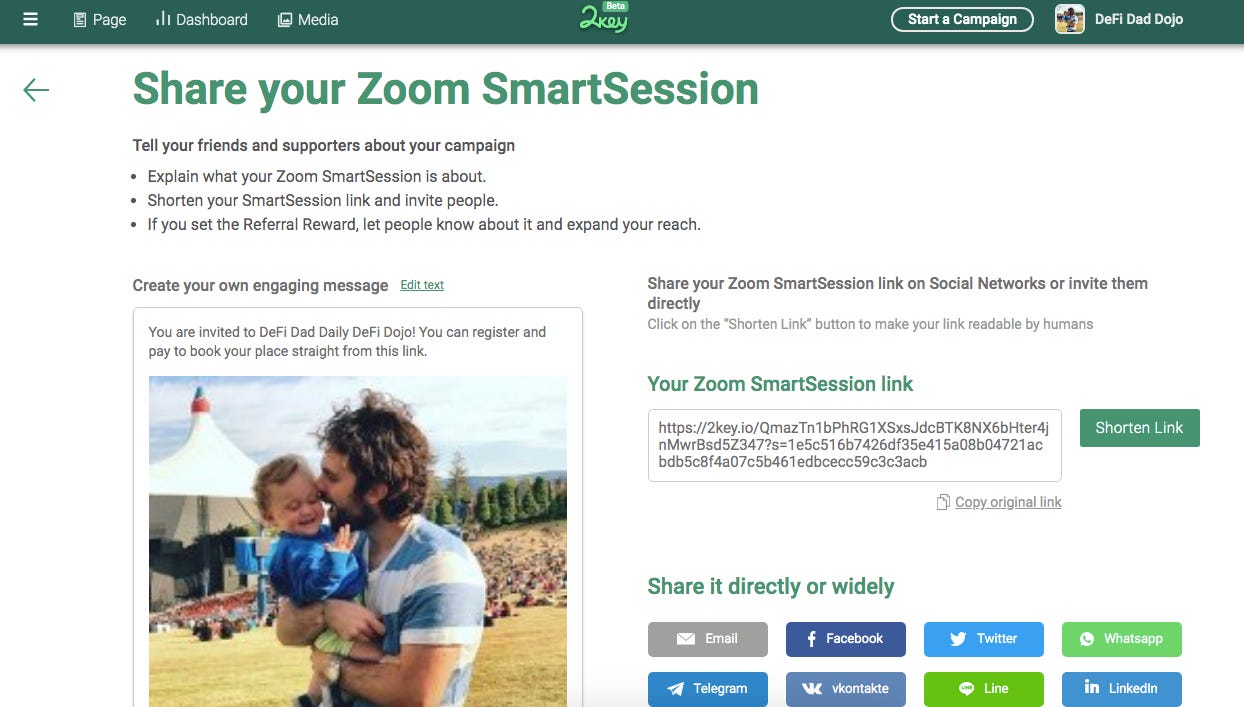Screen dimensions: 1244x707
Task: Share via Whatsapp
Action: click(x=1121, y=639)
